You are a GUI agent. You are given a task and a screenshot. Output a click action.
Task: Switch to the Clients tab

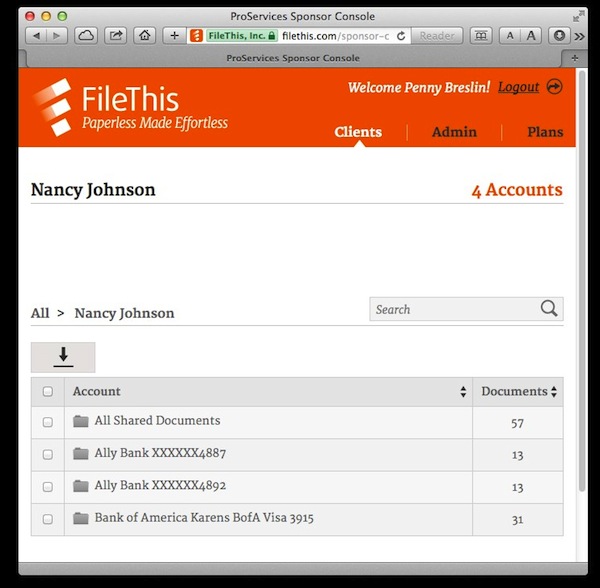click(358, 132)
